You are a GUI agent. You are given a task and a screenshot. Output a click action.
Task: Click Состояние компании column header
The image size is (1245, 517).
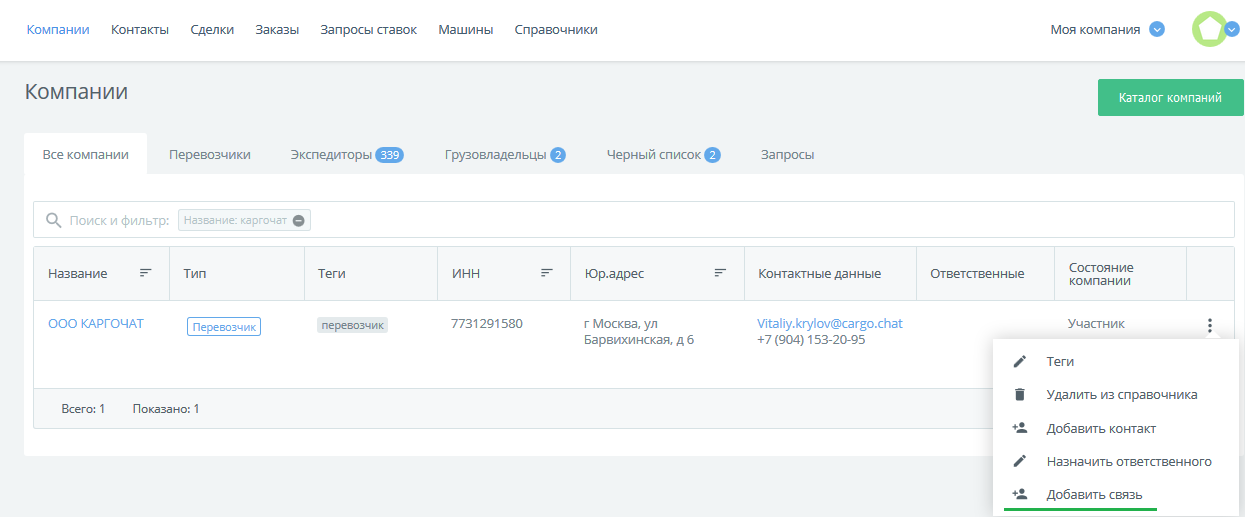(1101, 274)
